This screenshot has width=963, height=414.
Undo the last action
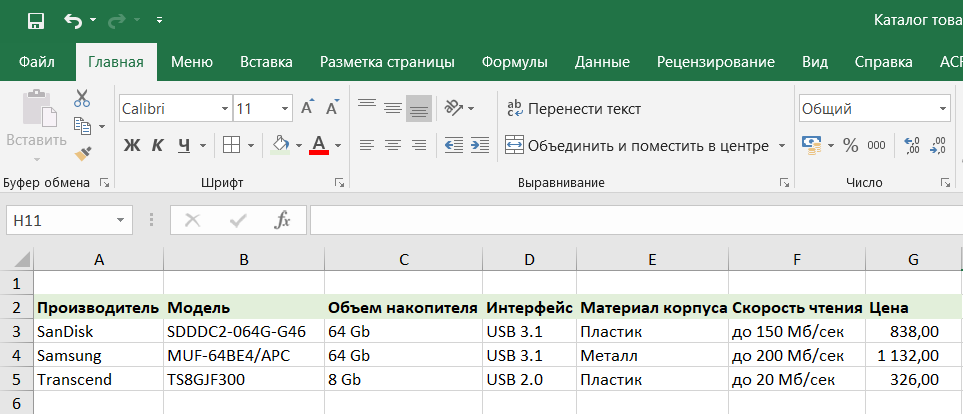73,21
